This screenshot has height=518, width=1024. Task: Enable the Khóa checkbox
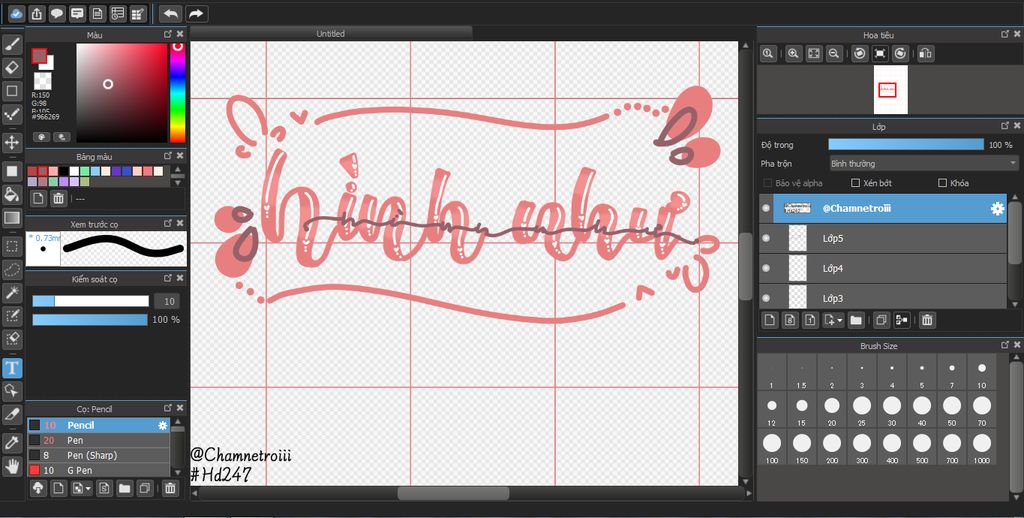[942, 183]
